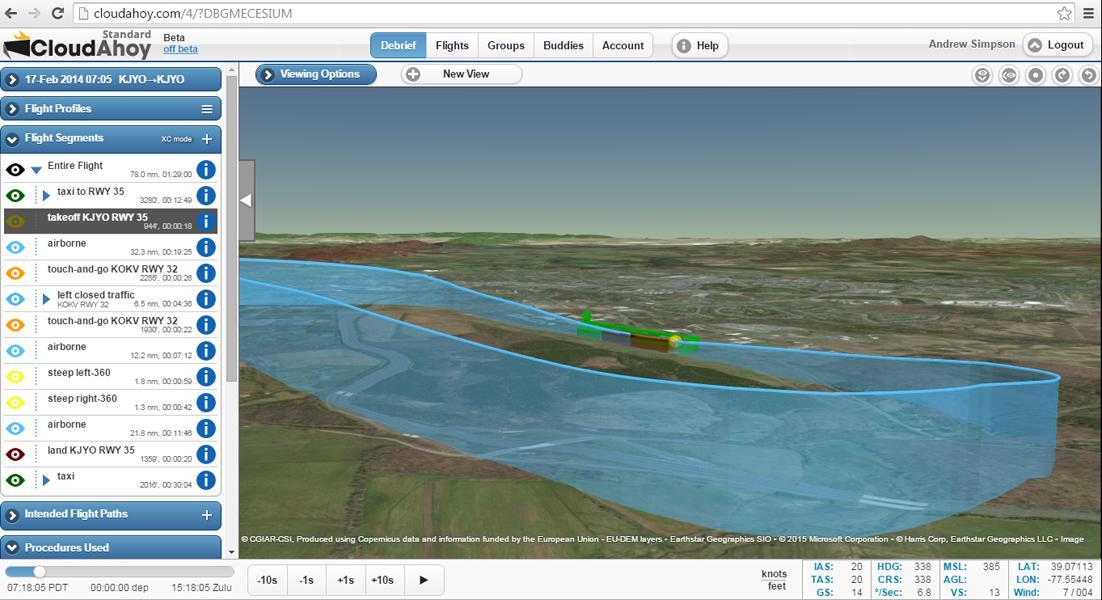Click the Help button
The width and height of the screenshot is (1102, 600).
699,46
